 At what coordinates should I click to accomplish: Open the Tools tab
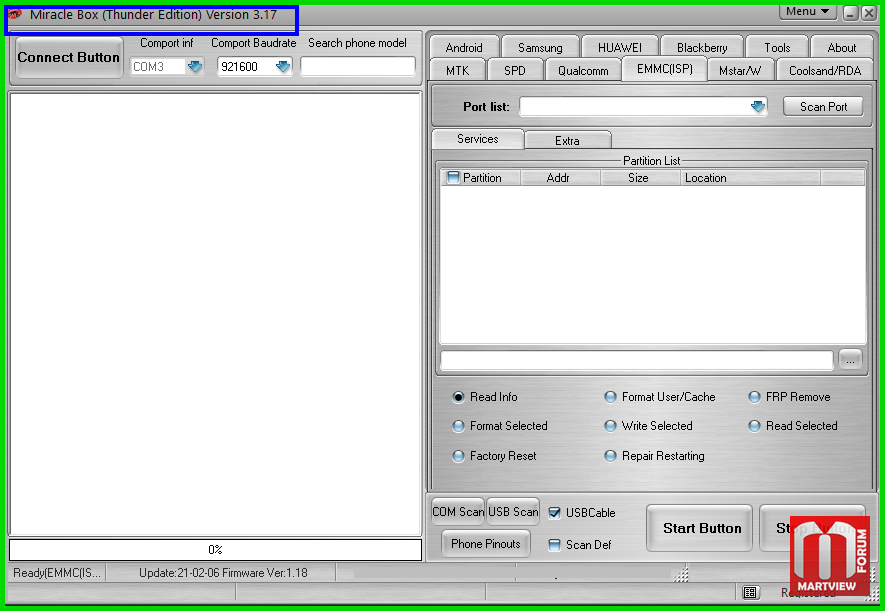click(777, 47)
